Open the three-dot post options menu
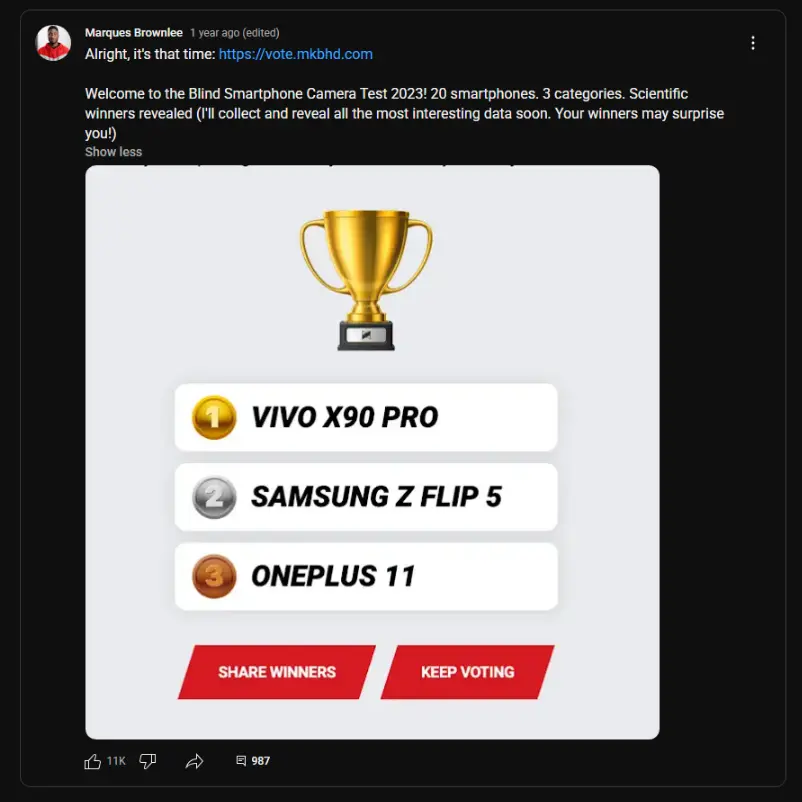This screenshot has height=802, width=802. point(752,43)
